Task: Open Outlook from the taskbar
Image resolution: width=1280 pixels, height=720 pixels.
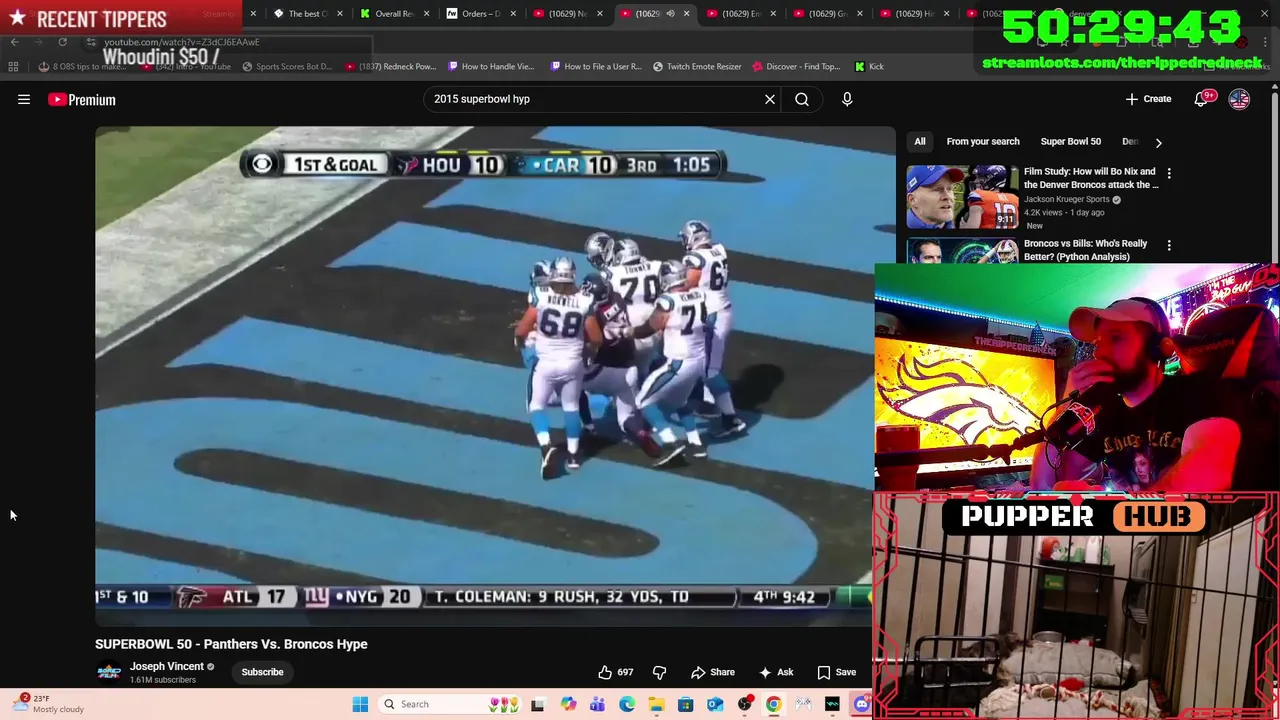Action: point(715,704)
